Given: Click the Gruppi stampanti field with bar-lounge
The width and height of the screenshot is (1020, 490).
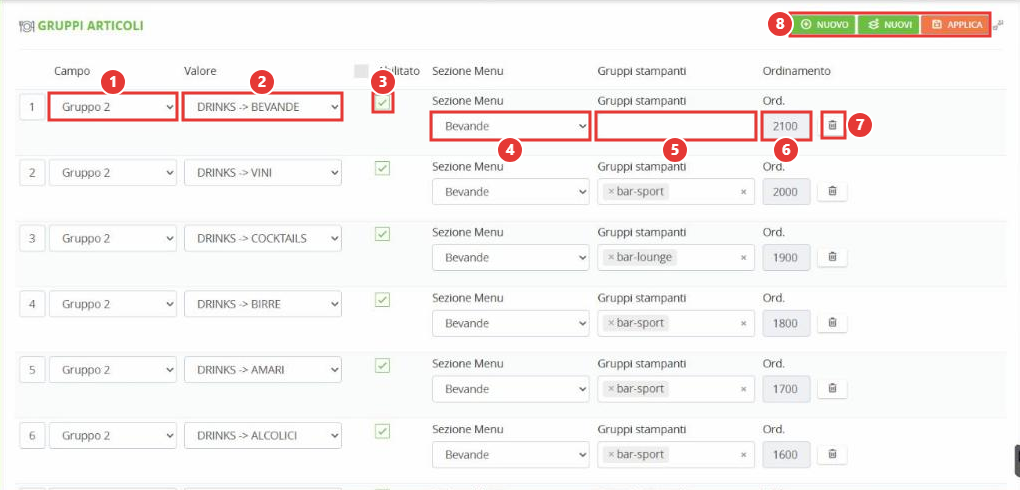Looking at the screenshot, I should (676, 258).
